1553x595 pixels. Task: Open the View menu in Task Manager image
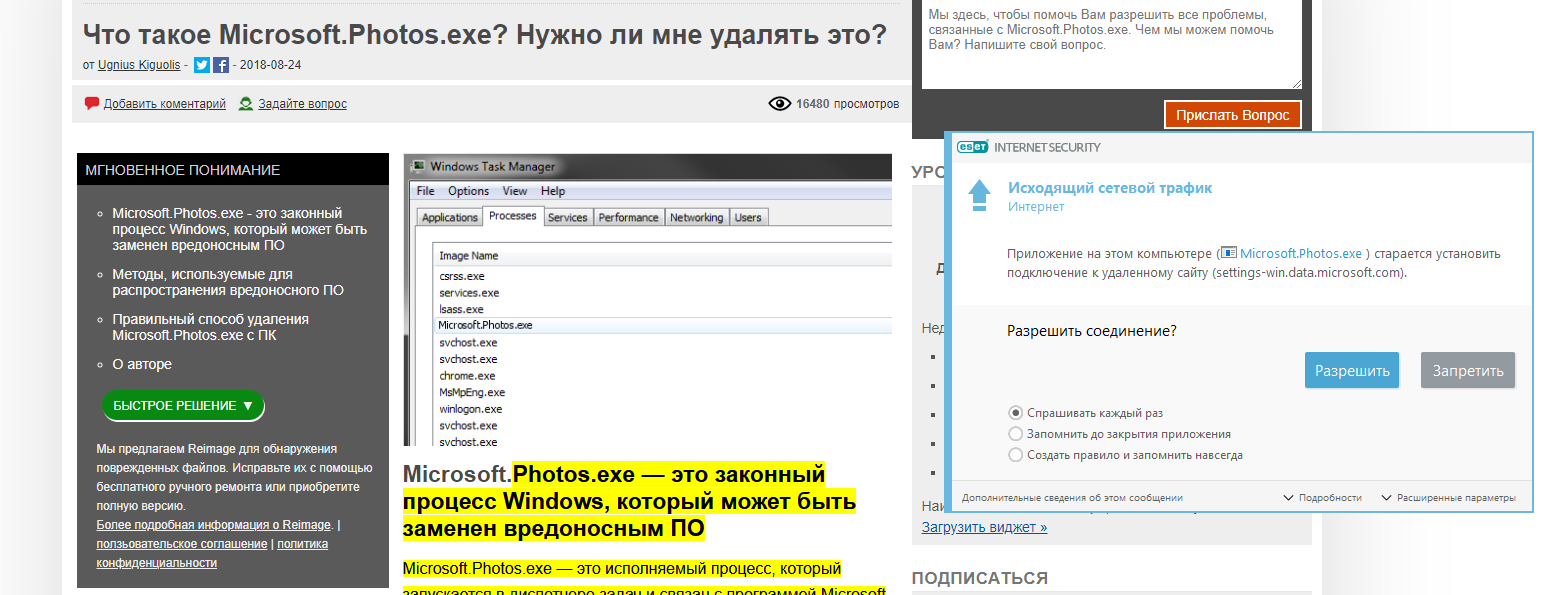pos(515,191)
